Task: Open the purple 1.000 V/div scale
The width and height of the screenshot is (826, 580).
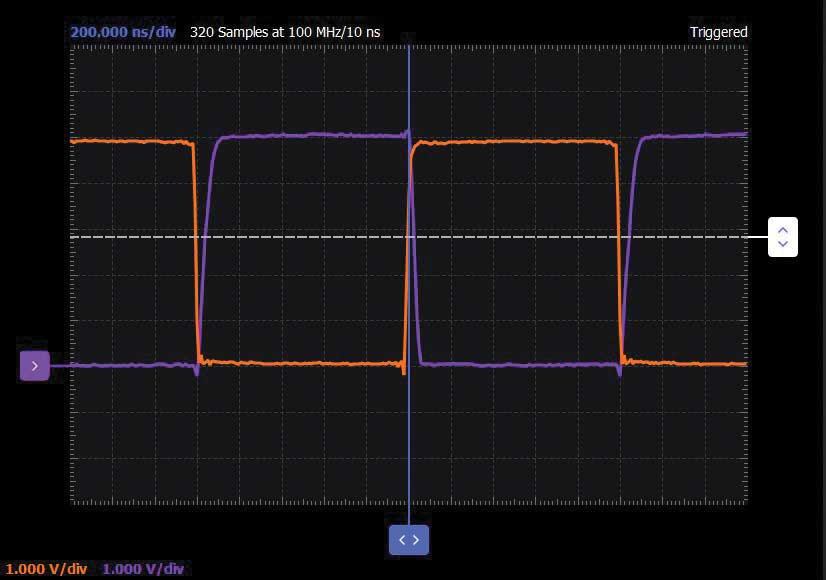Action: pyautogui.click(x=143, y=569)
